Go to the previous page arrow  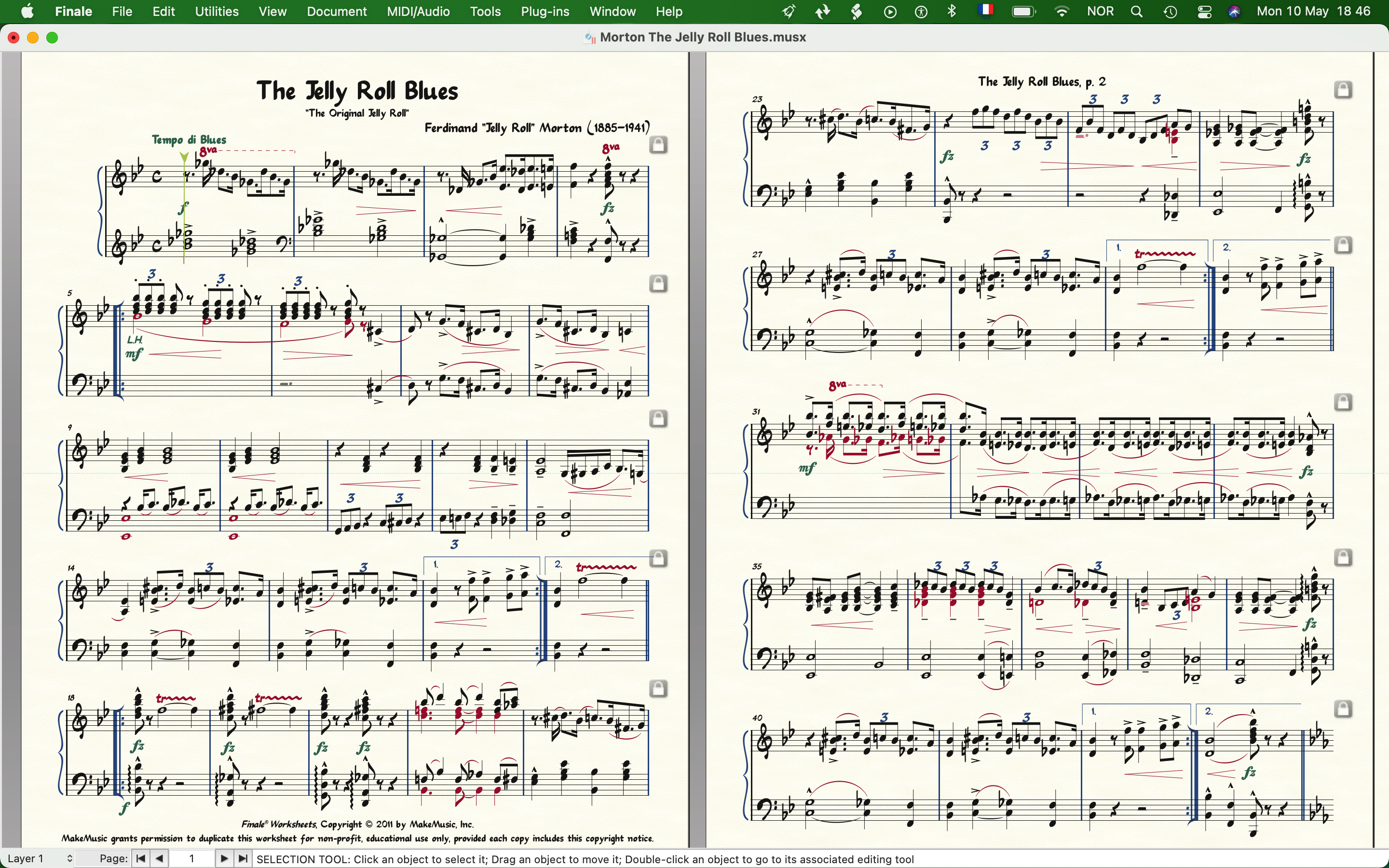pyautogui.click(x=161, y=859)
